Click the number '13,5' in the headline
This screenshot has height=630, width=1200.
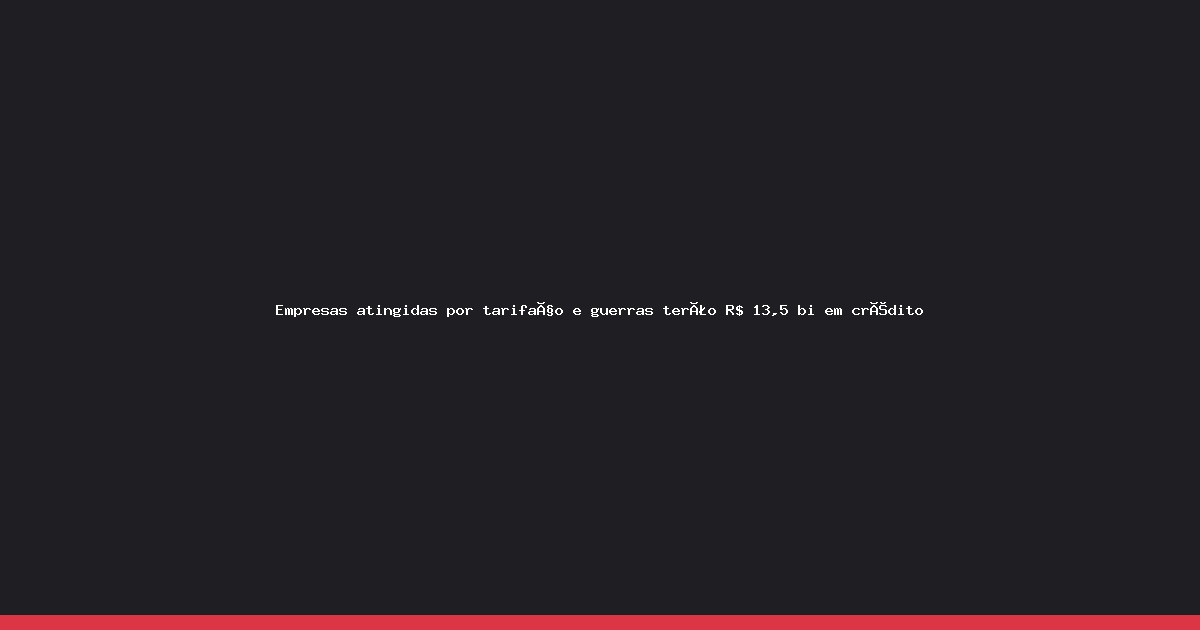[x=770, y=311]
